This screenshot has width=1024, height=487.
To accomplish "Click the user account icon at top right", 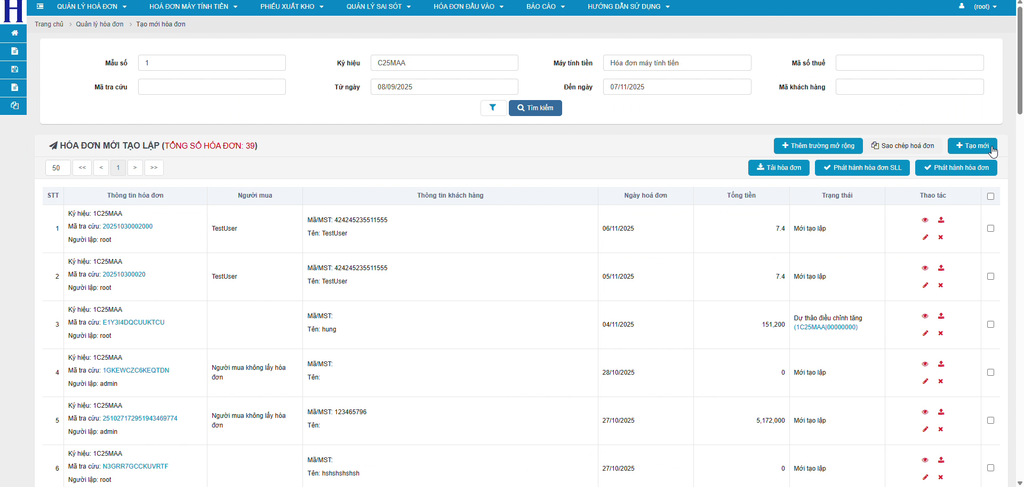I will 962,6.
